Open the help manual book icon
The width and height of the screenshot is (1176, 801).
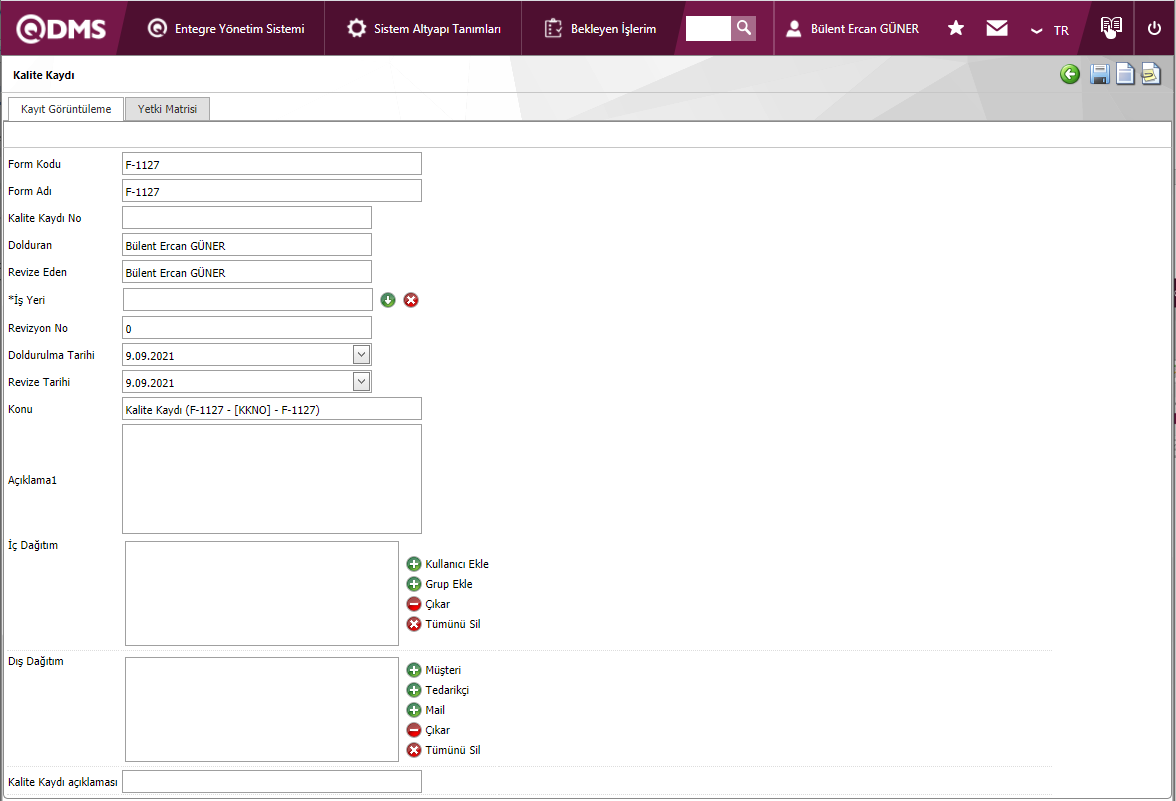pyautogui.click(x=1111, y=28)
